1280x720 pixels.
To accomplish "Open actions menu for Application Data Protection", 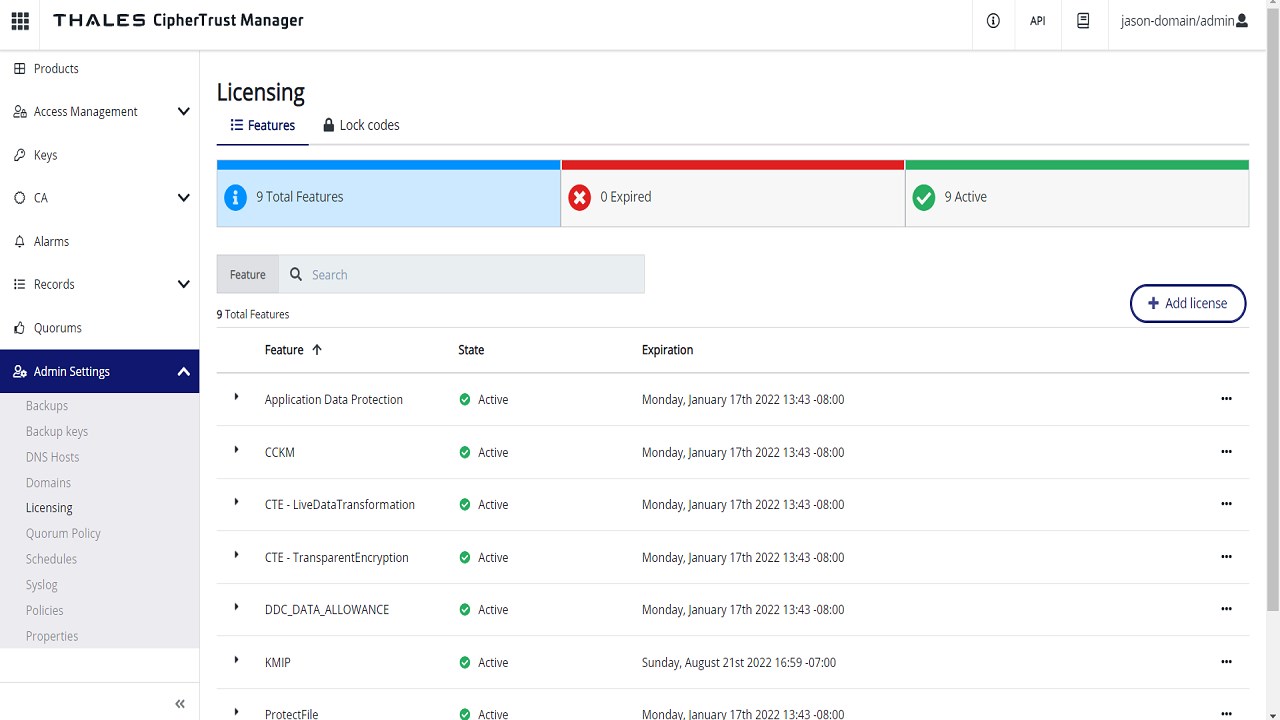I will (x=1226, y=399).
